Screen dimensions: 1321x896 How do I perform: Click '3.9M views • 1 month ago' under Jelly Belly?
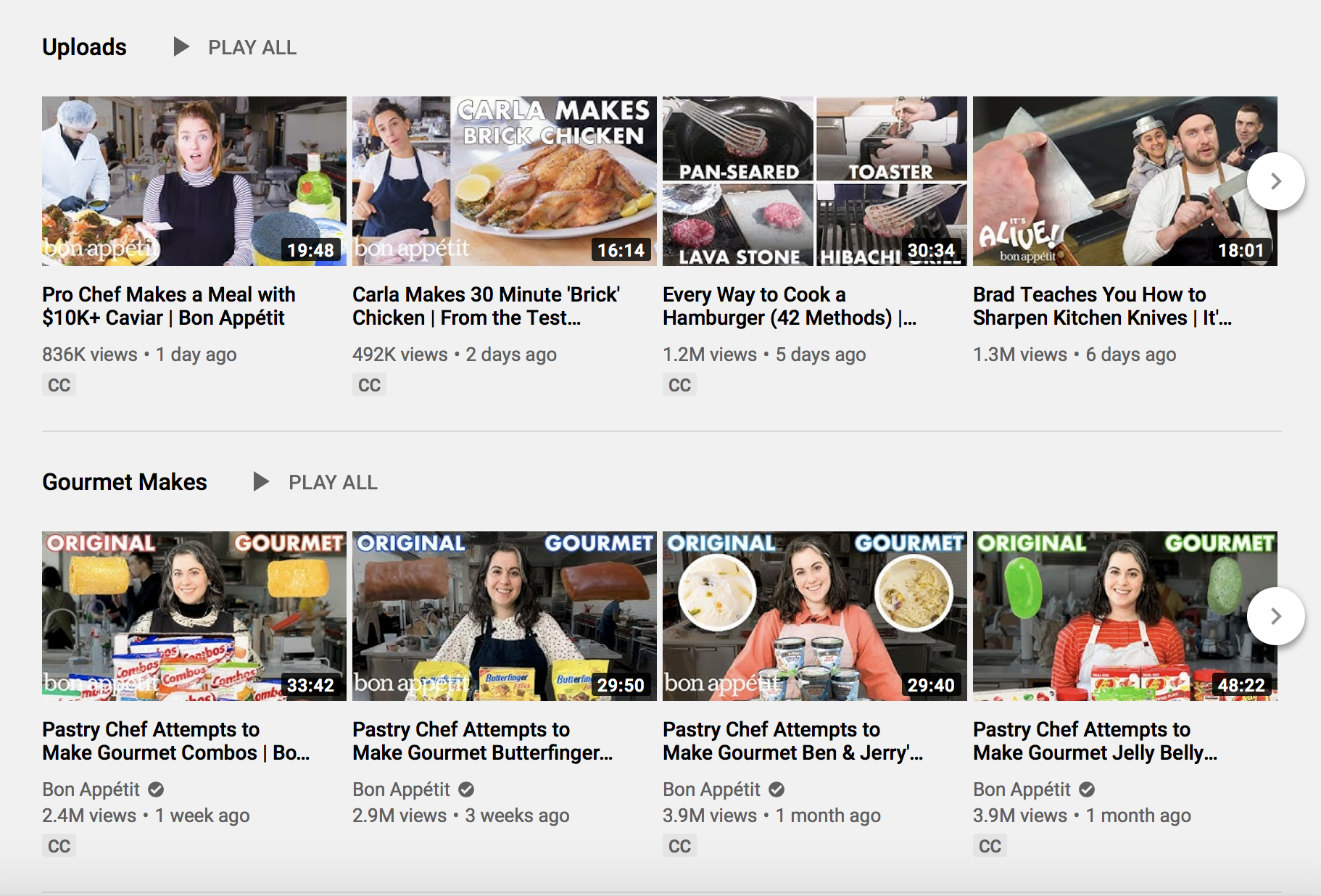(1082, 816)
